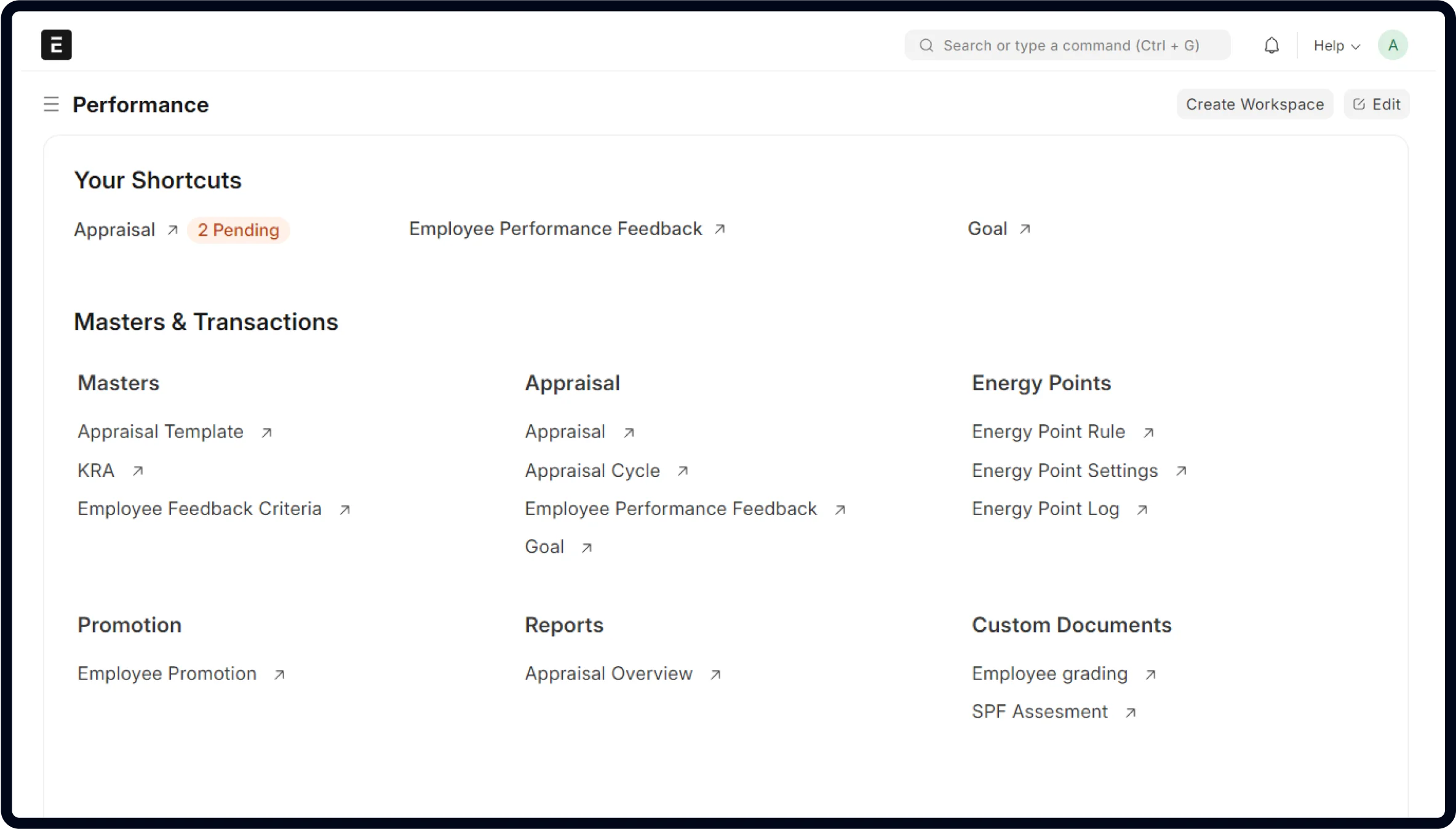Click the arrow icon next to Energy Point Rule
The width and height of the screenshot is (1456, 829).
click(x=1148, y=432)
